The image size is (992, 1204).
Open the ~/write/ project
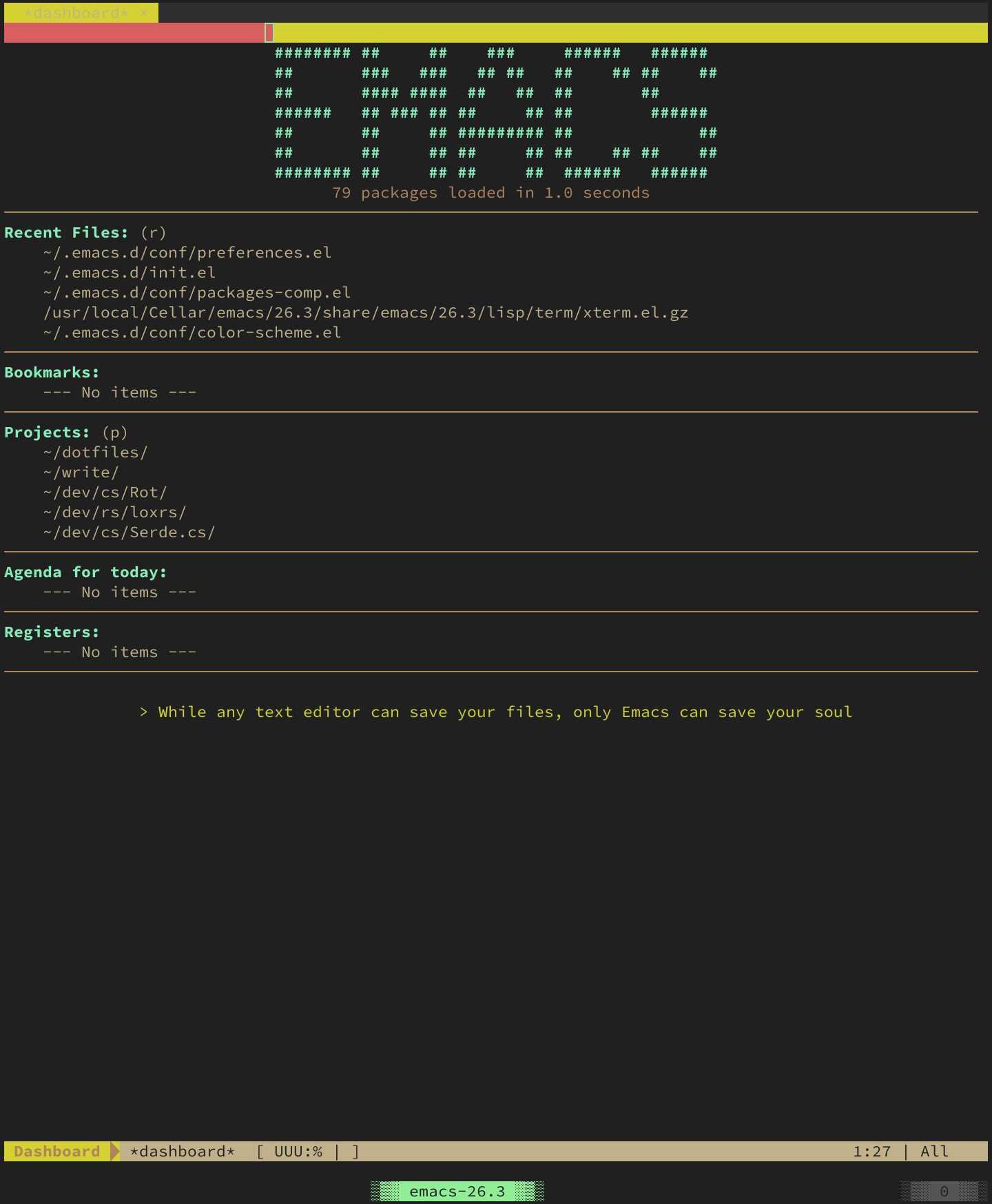tap(81, 473)
